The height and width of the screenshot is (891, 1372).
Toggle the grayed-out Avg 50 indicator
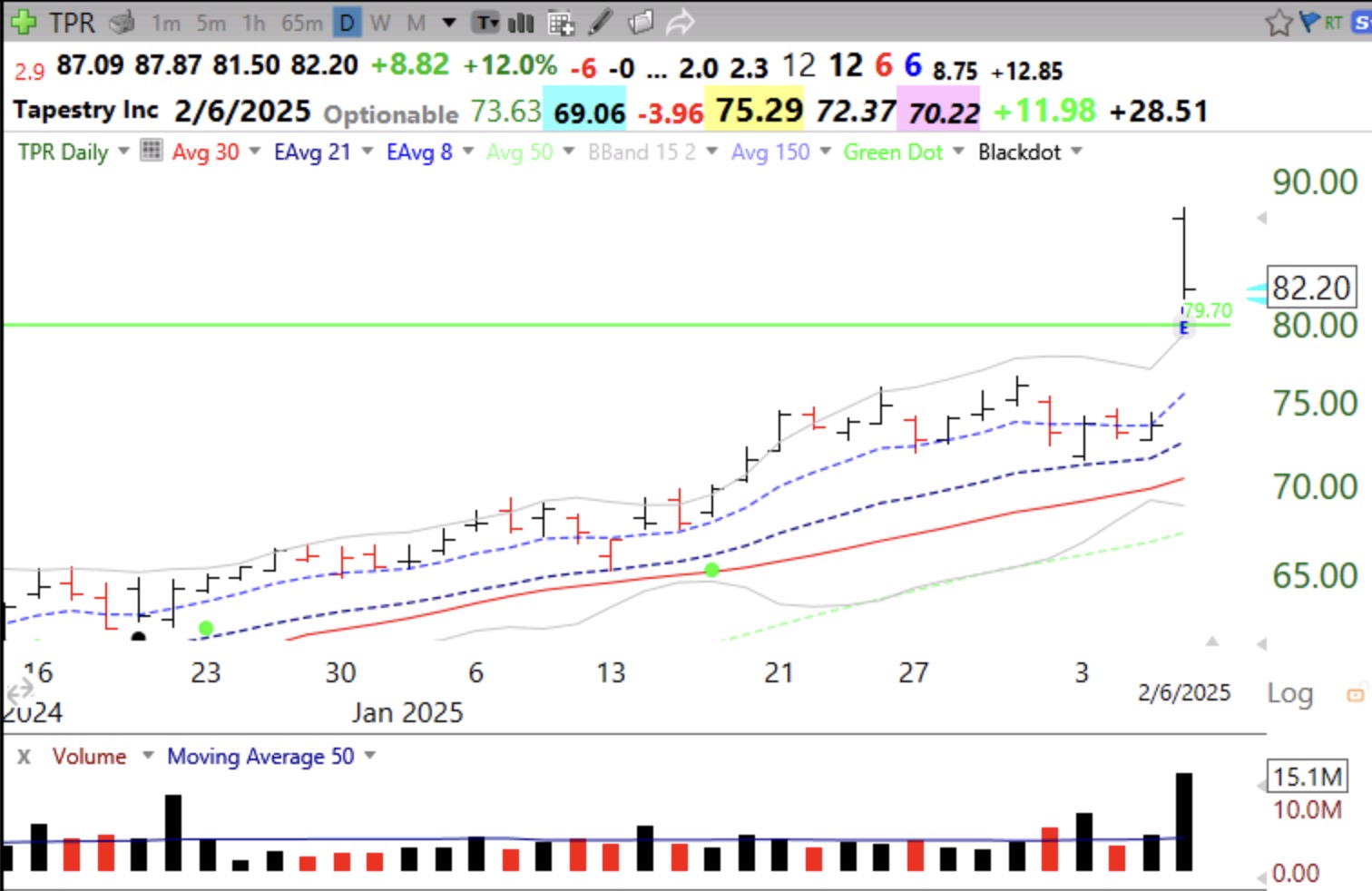518,152
